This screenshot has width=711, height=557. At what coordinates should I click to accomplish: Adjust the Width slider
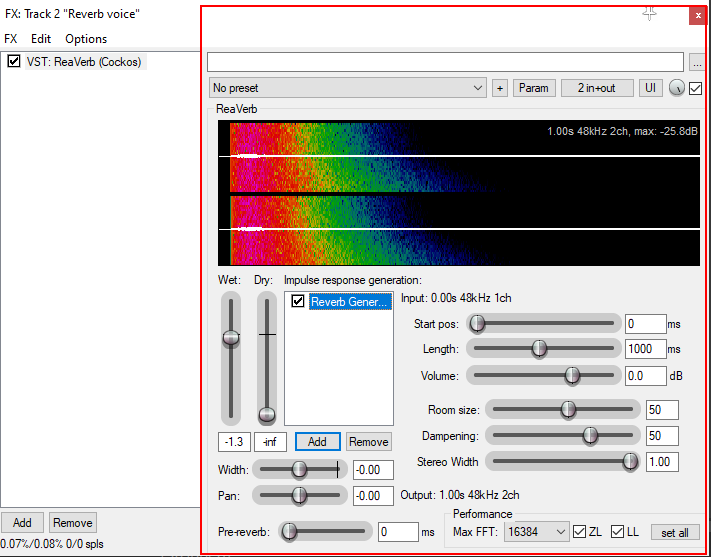(x=300, y=469)
